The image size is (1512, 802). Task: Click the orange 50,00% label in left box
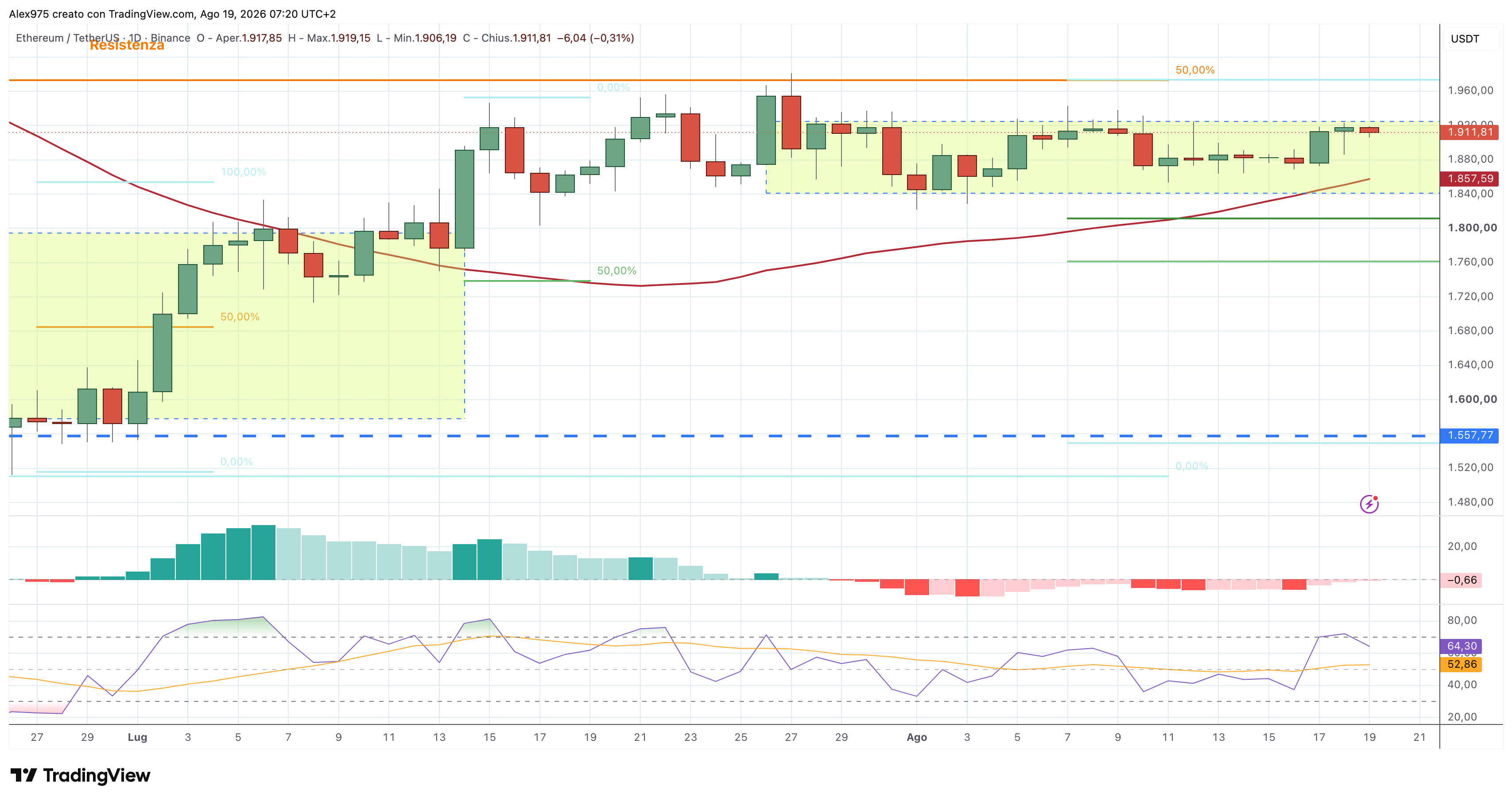(x=240, y=316)
